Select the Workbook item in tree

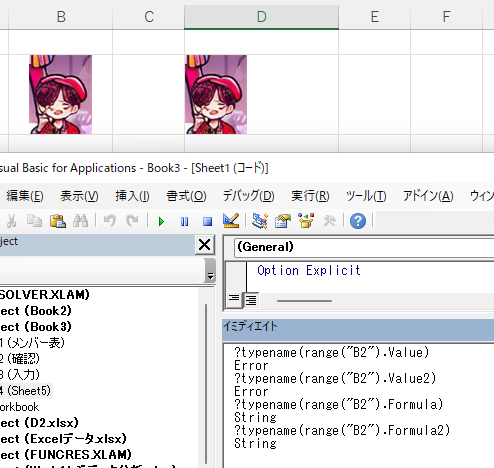[19, 407]
